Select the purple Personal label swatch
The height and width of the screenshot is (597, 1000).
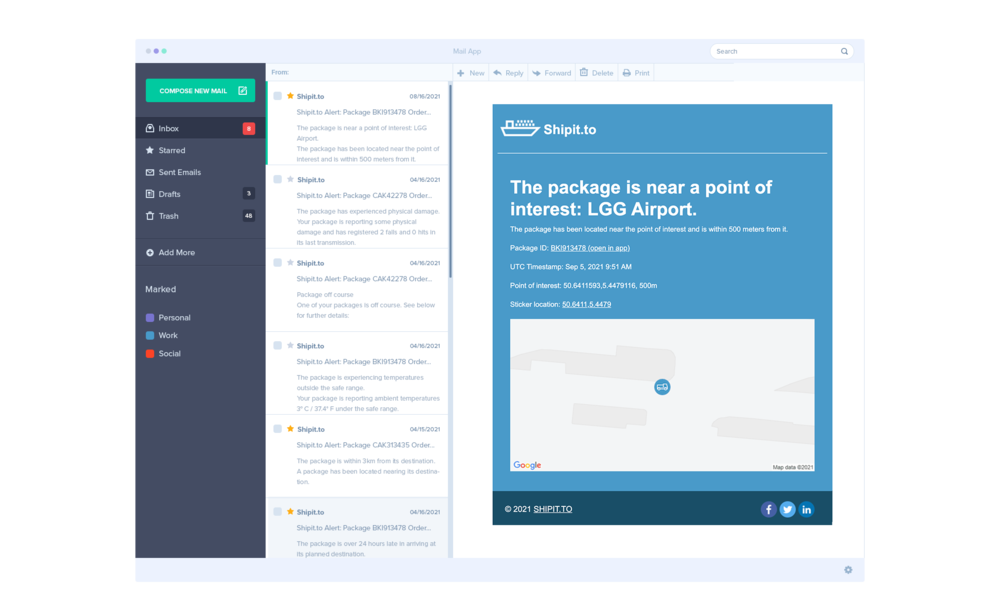click(150, 318)
